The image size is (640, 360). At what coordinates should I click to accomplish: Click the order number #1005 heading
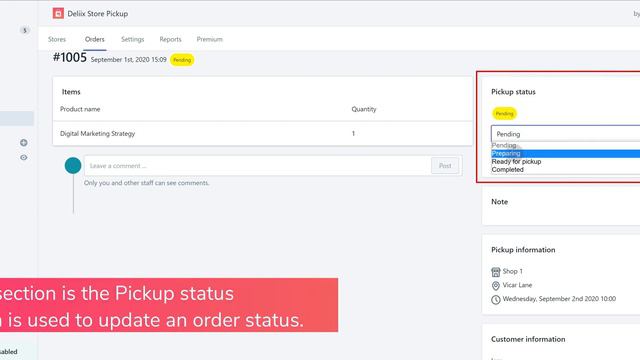[x=70, y=57]
